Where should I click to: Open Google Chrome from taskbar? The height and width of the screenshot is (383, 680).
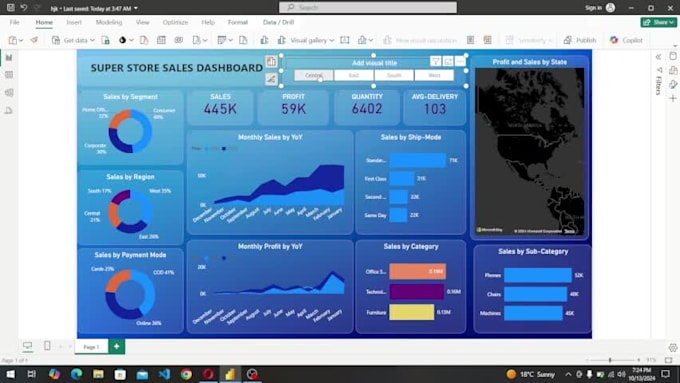click(x=186, y=374)
